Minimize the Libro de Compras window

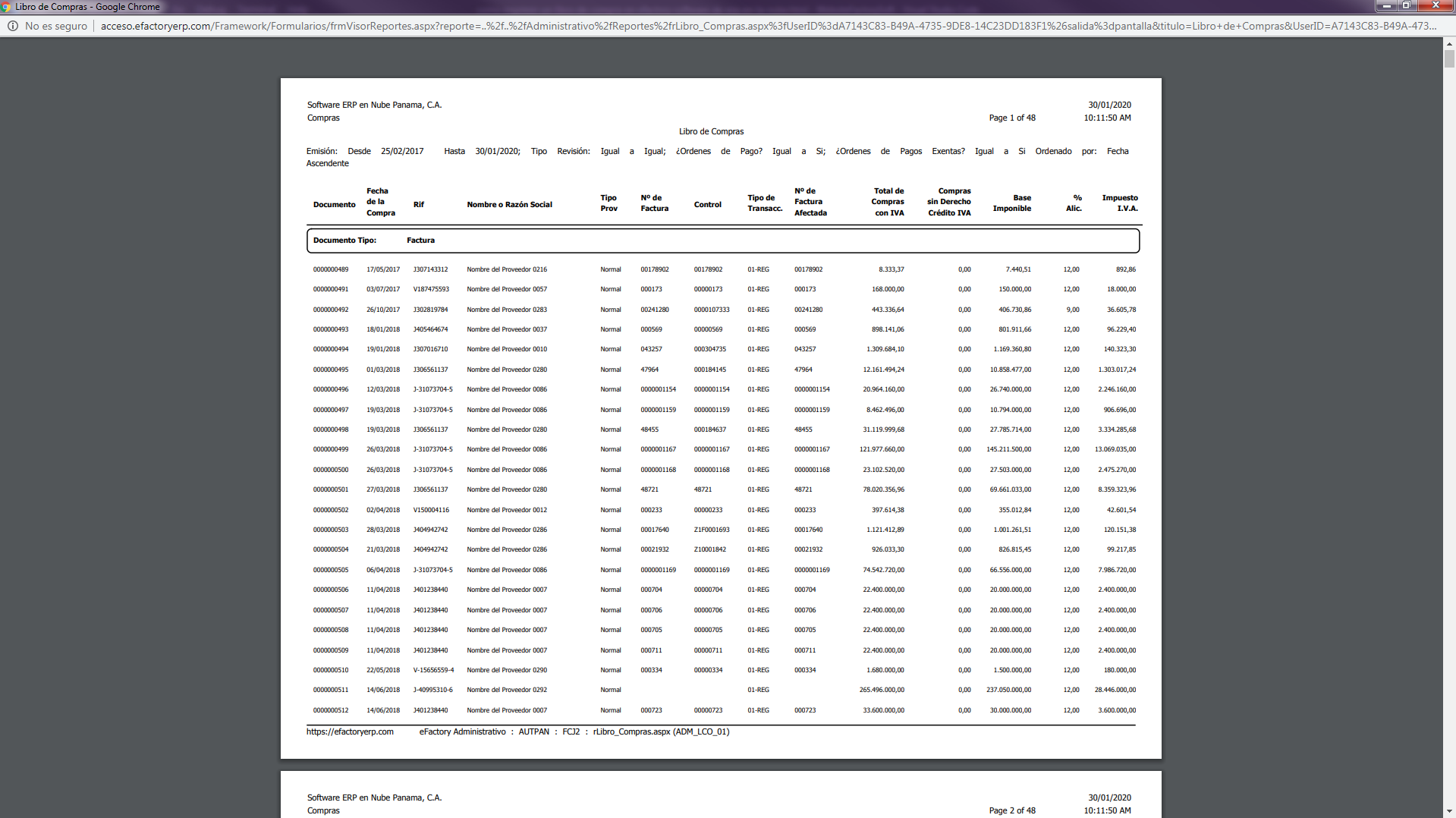pos(1386,6)
